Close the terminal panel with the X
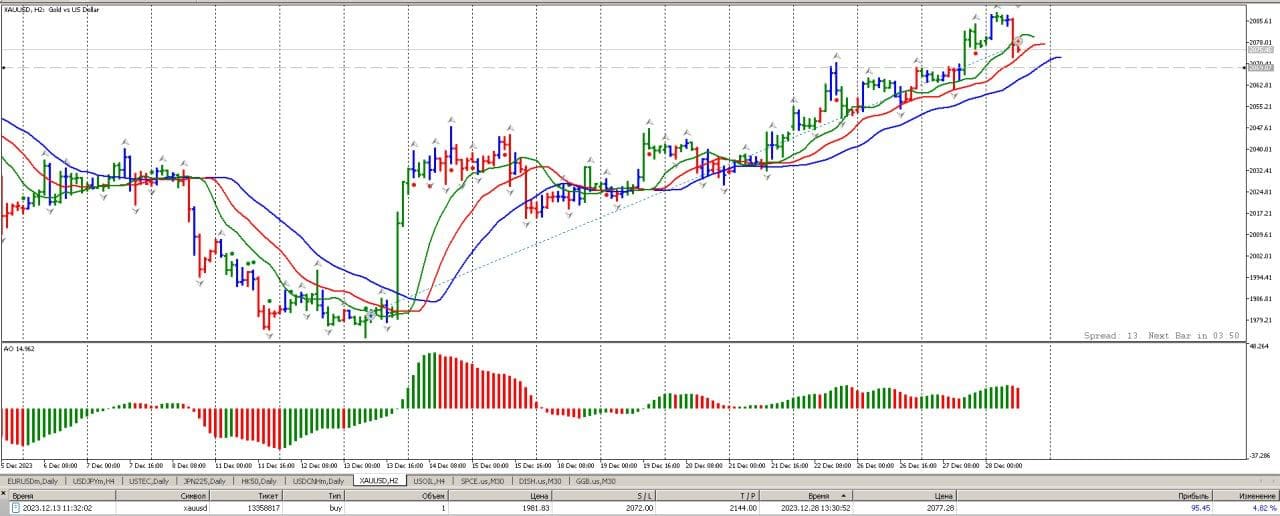The image size is (1280, 516). [4, 495]
